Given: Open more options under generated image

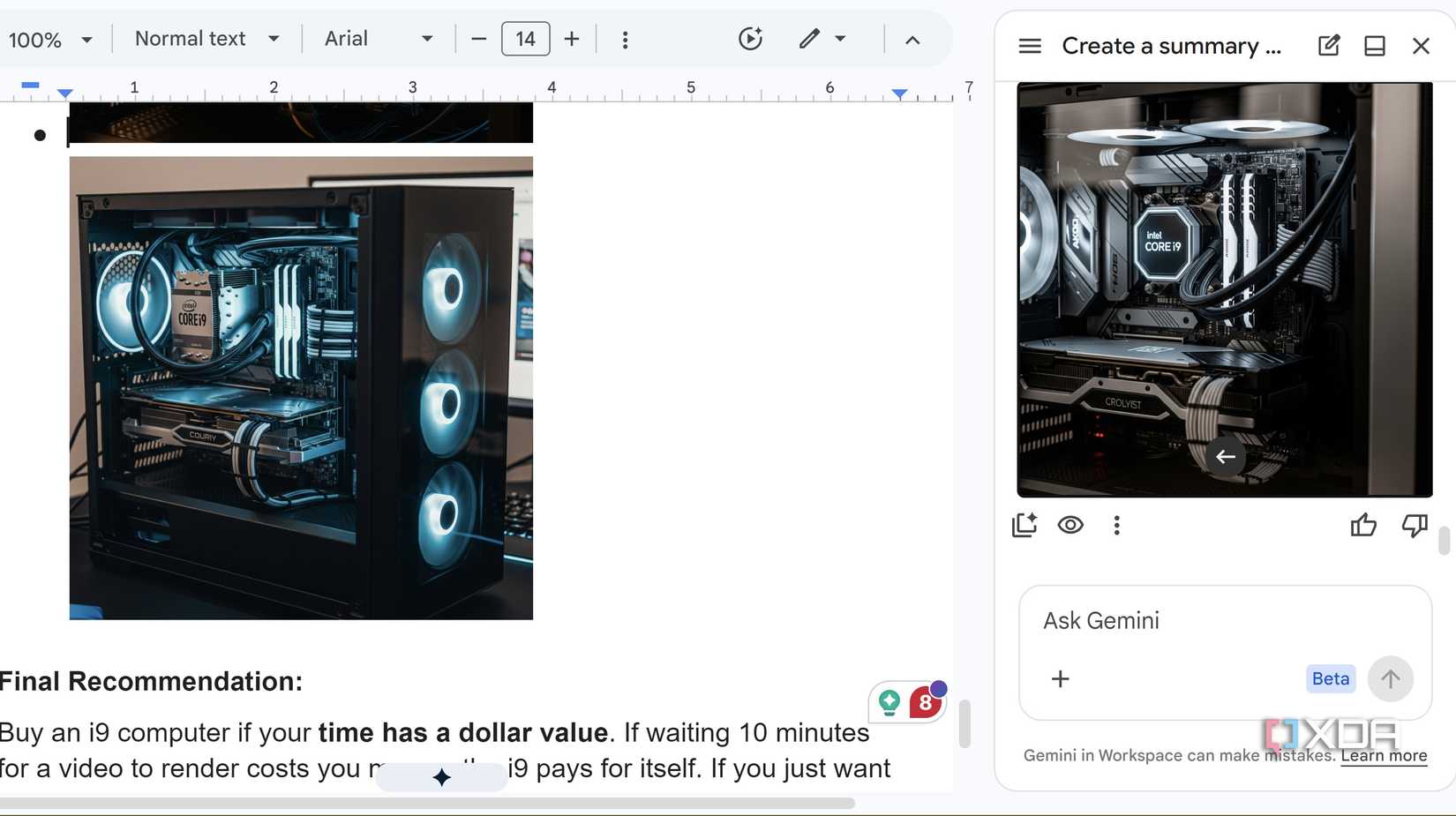Looking at the screenshot, I should point(1116,526).
